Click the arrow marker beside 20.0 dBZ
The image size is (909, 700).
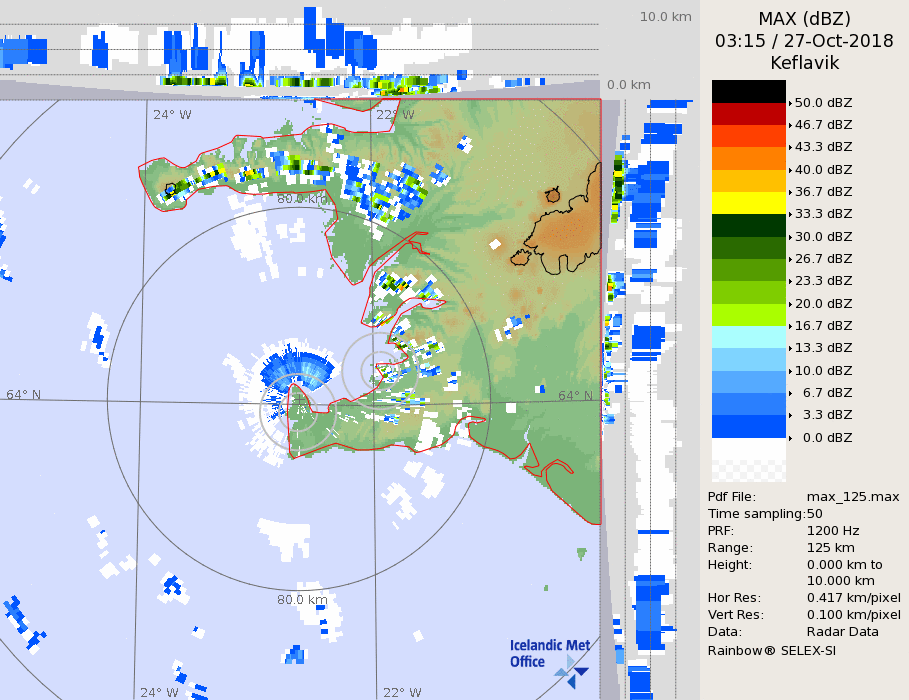coord(790,304)
